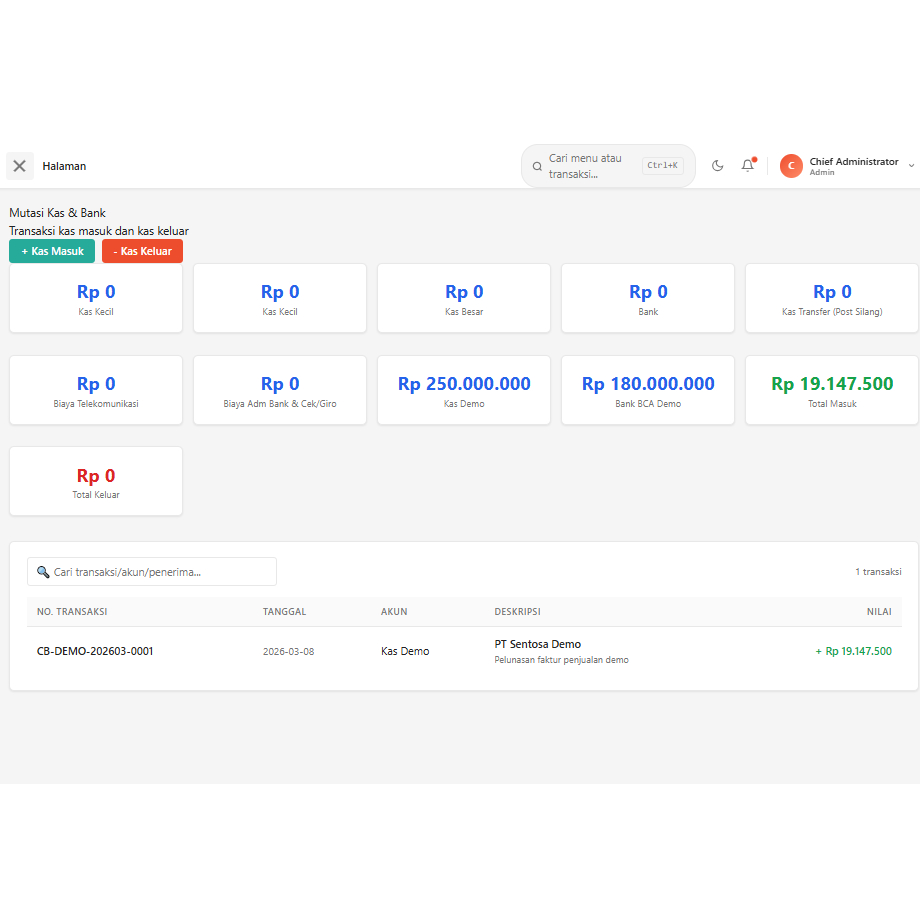Open transaction CB-DEMO-202603-0001
920x920 pixels.
95,651
